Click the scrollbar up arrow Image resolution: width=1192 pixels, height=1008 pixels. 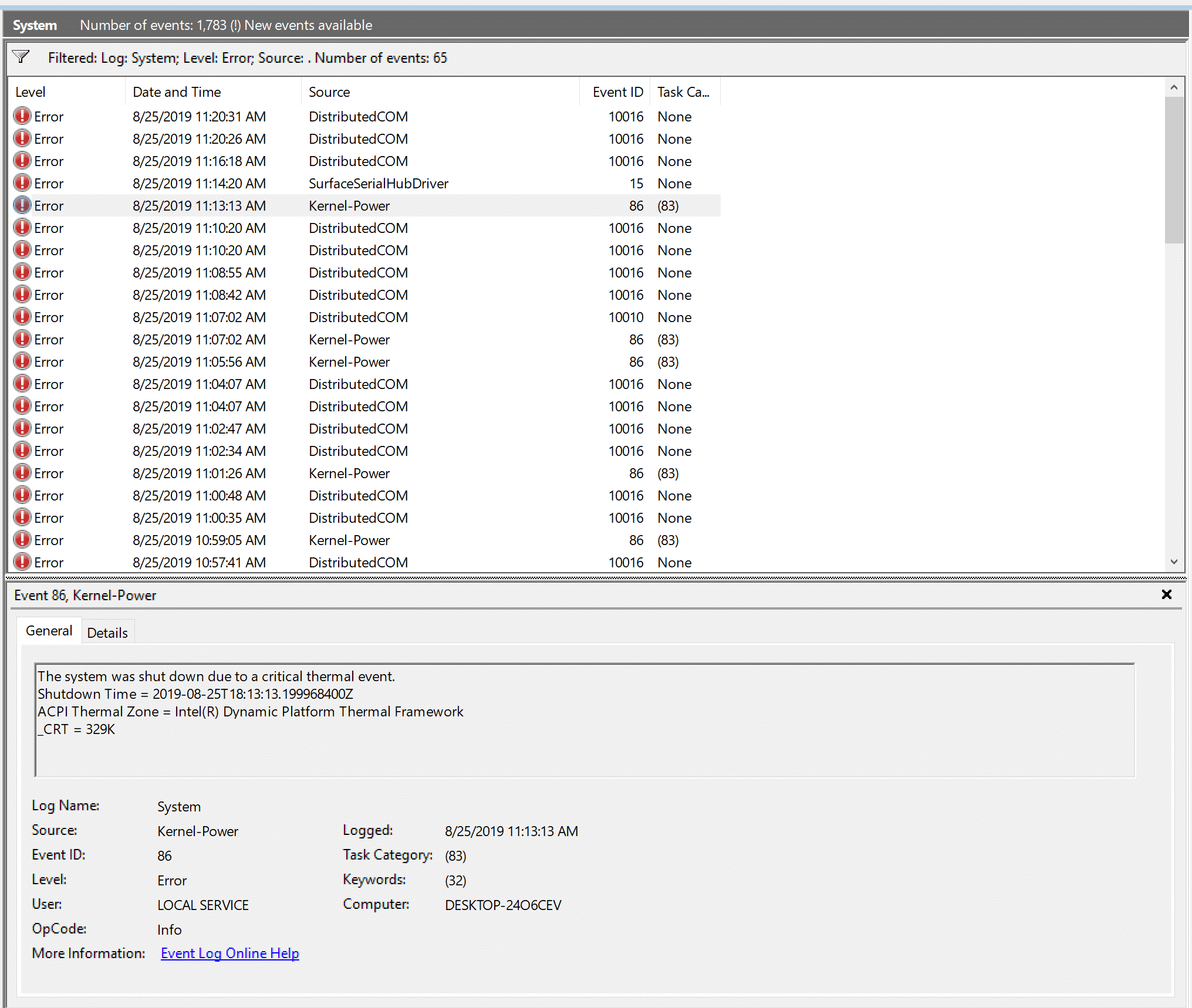click(1174, 87)
